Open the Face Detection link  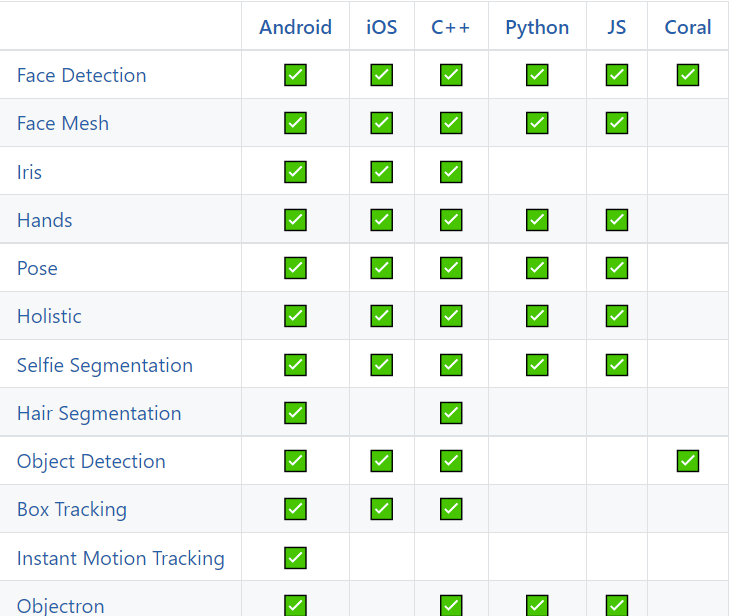tap(81, 75)
